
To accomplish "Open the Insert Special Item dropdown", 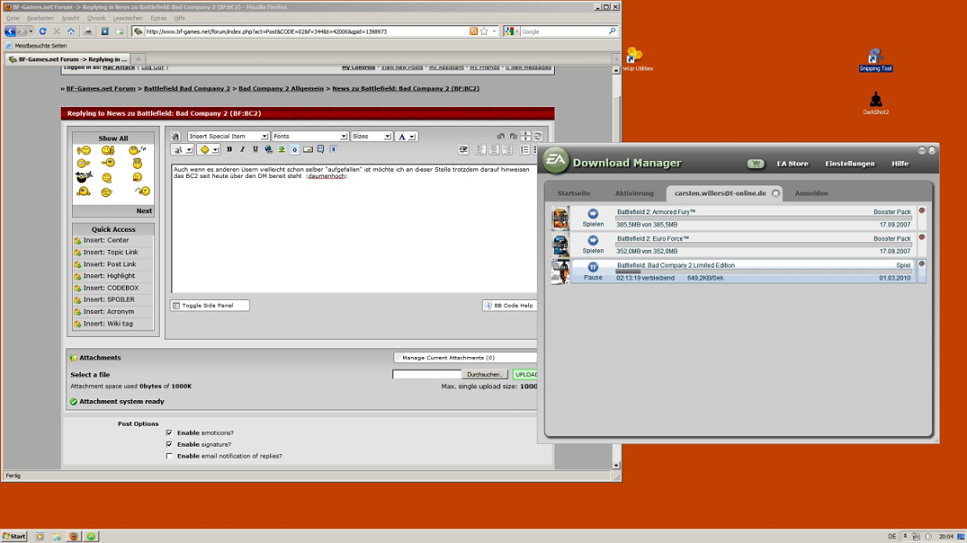I will point(228,136).
